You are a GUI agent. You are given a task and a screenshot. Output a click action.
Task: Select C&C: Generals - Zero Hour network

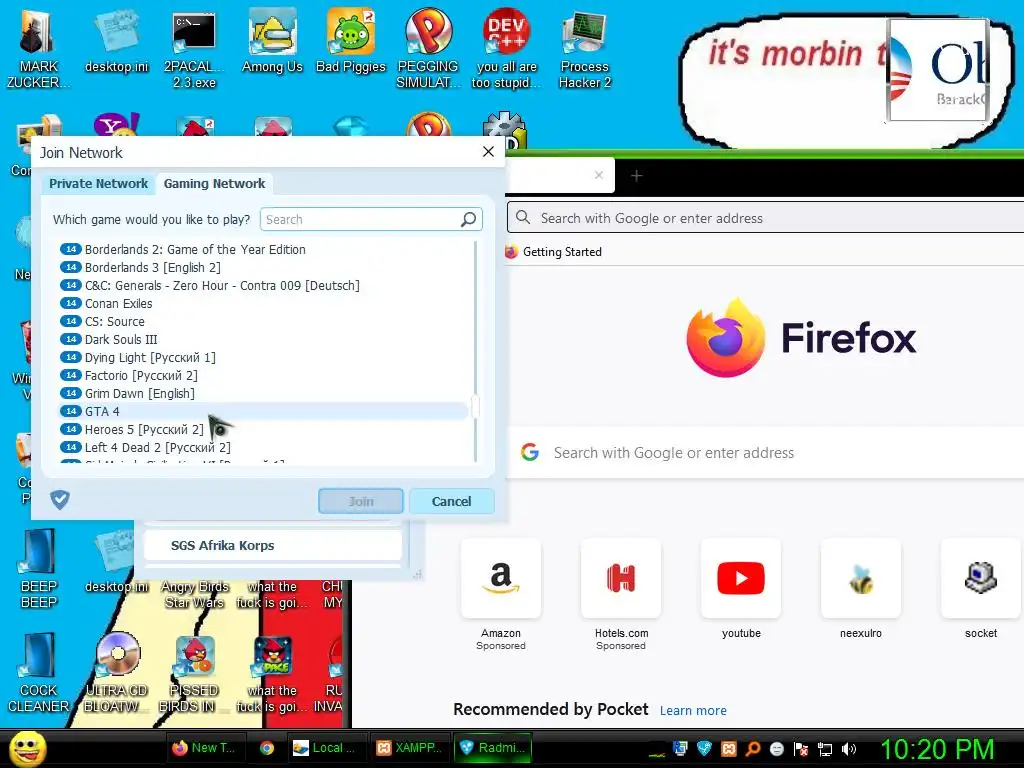point(263,285)
